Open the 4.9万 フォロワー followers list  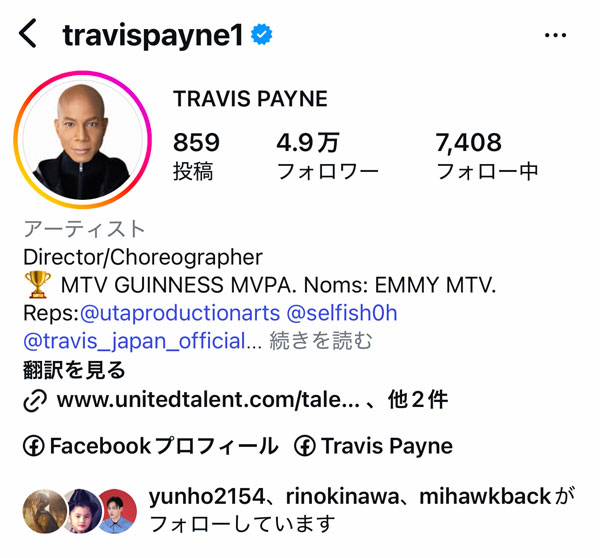coord(328,156)
